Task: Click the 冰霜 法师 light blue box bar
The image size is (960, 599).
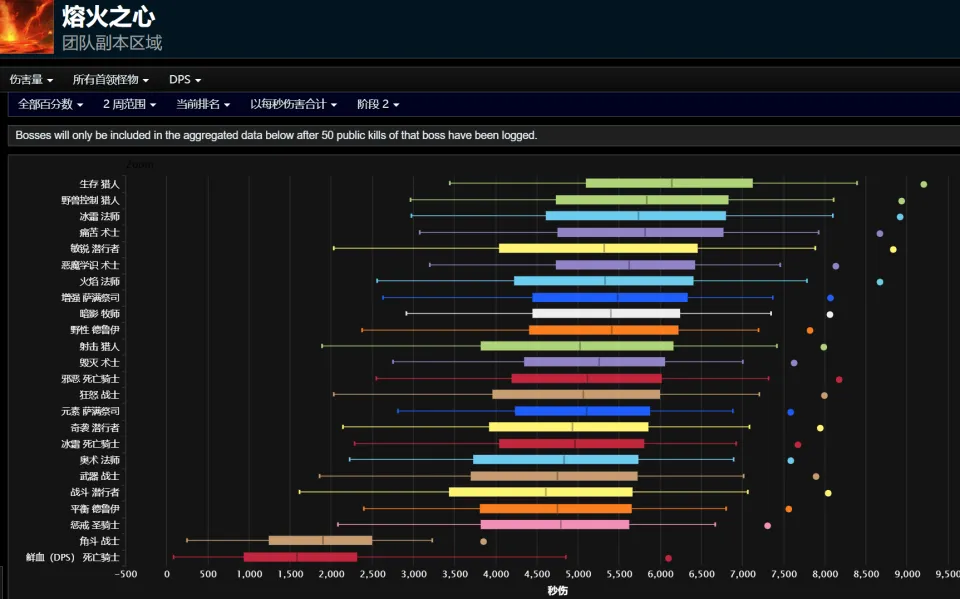Action: point(635,216)
